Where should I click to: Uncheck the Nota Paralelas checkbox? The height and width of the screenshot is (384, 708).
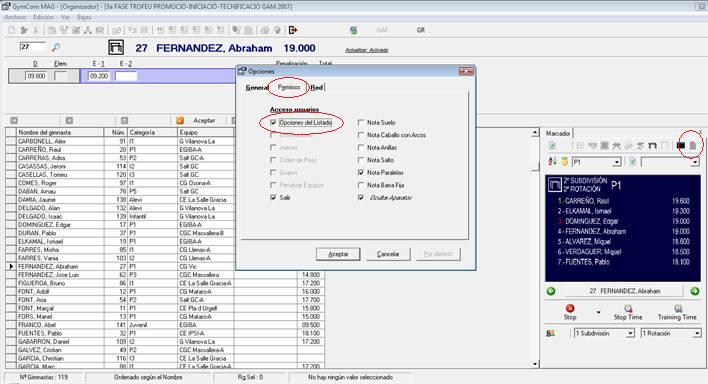click(361, 173)
